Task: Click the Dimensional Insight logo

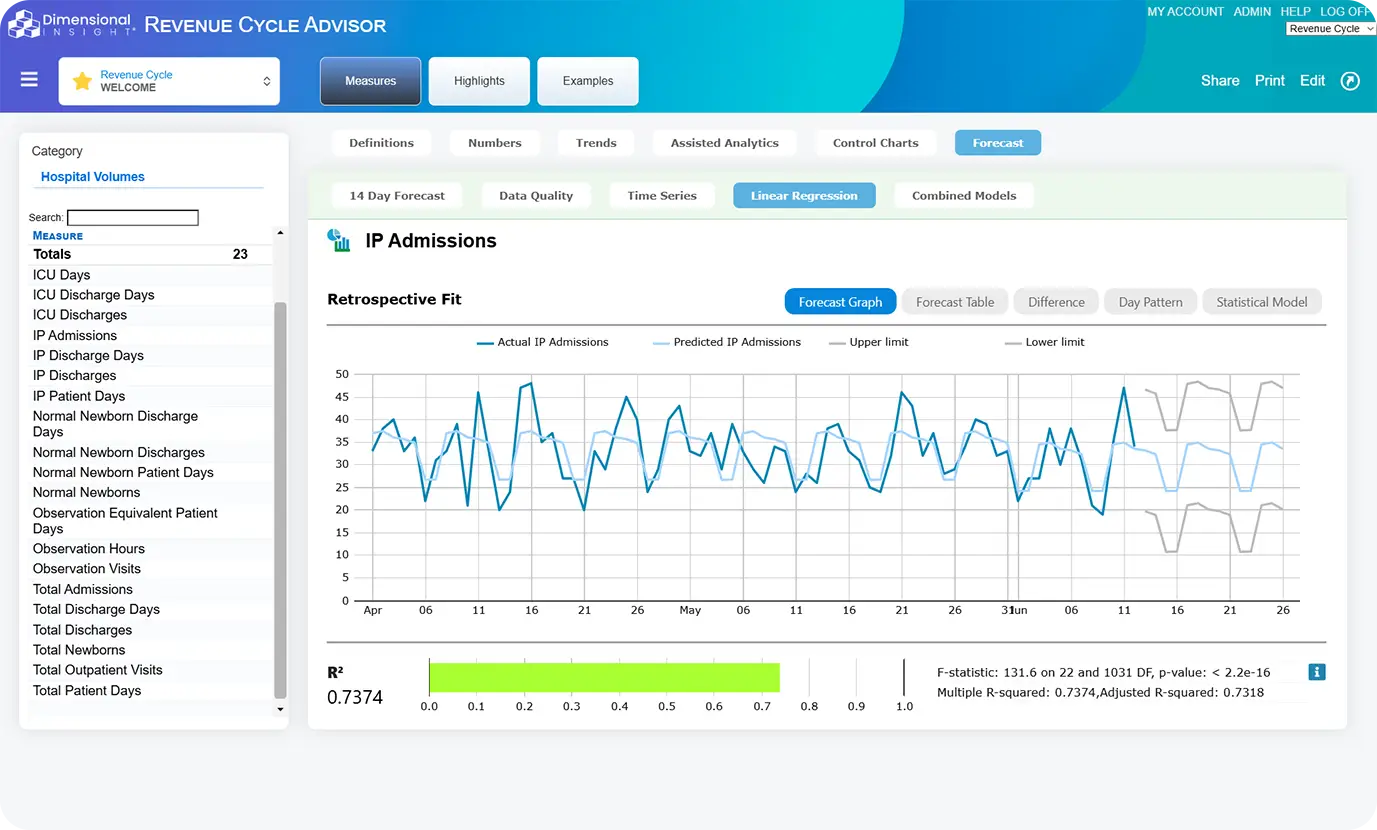Action: coord(70,25)
